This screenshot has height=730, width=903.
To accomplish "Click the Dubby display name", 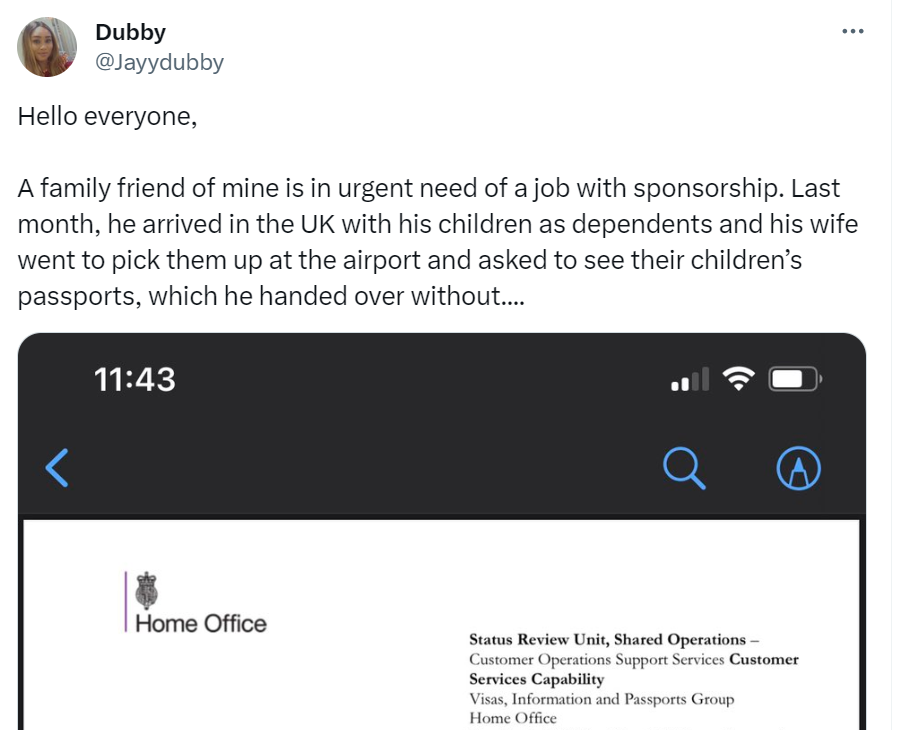I will click(x=130, y=32).
